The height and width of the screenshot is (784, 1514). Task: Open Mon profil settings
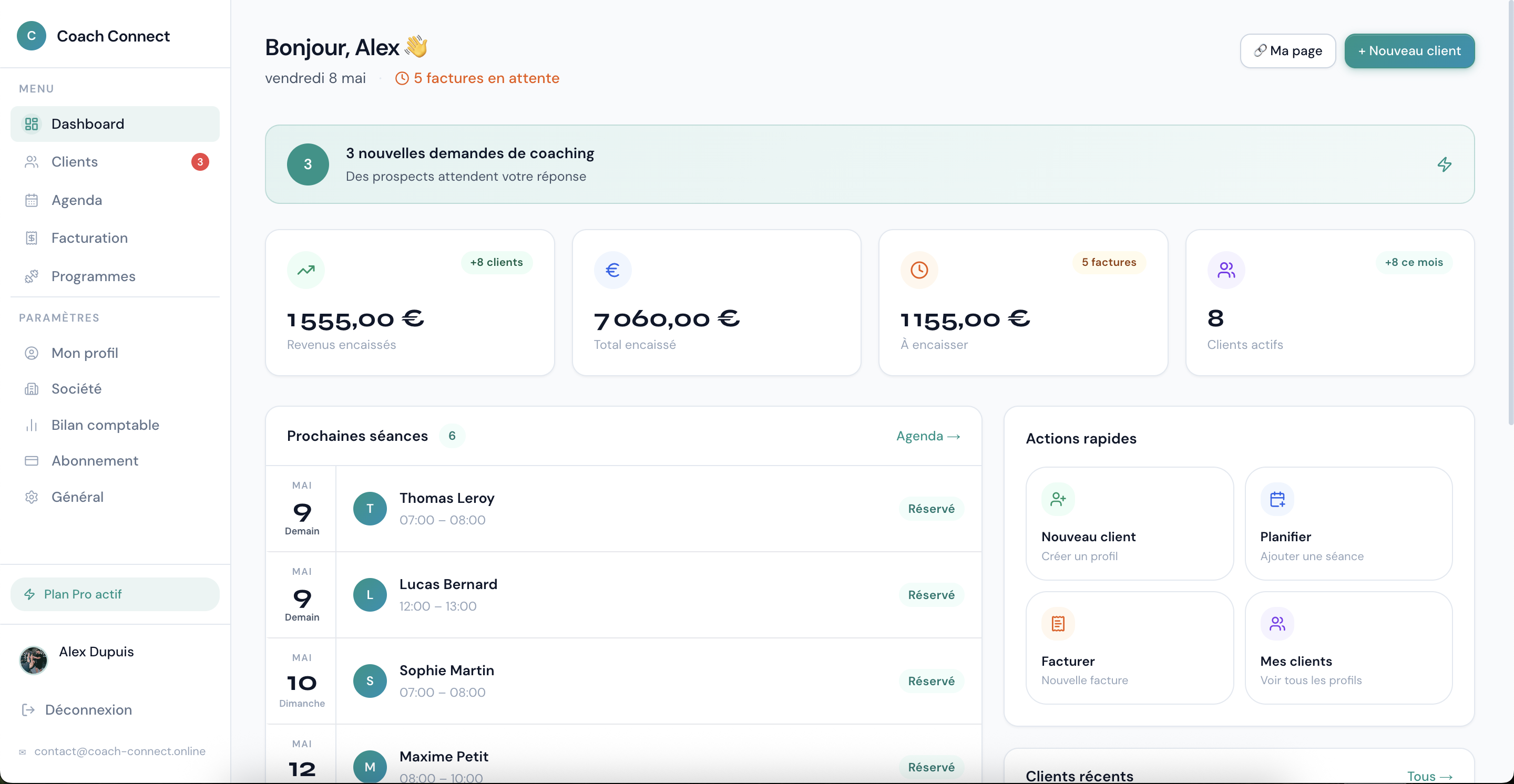[x=115, y=353]
